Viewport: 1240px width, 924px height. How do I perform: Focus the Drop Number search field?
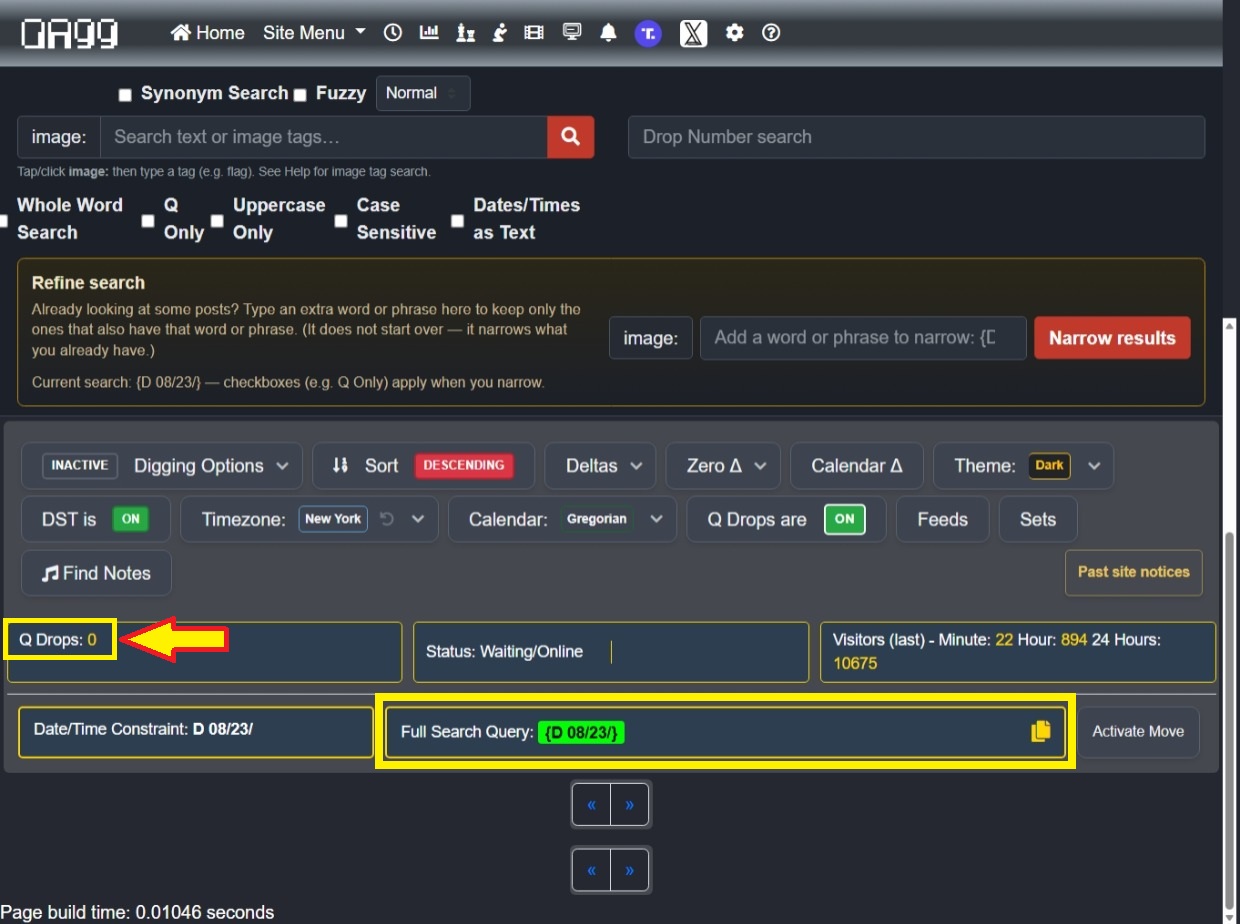click(916, 137)
